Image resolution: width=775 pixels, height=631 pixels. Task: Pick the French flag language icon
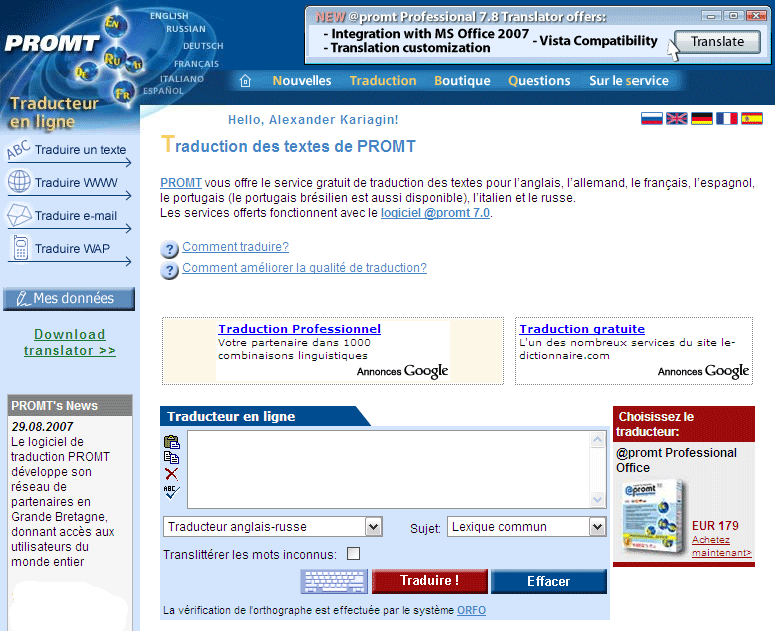click(x=727, y=119)
